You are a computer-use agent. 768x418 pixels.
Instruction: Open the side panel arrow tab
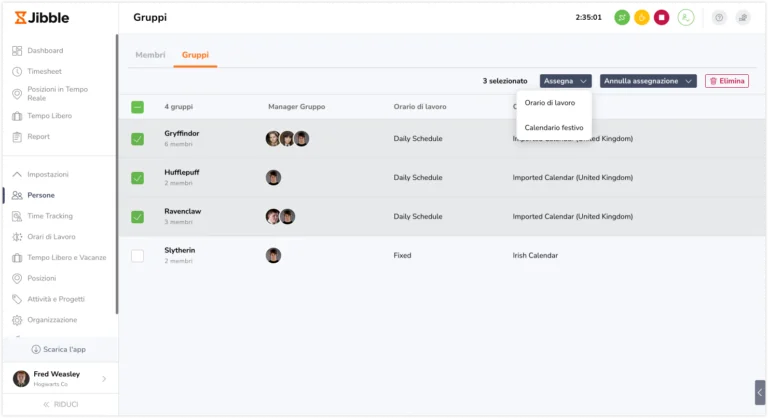click(760, 393)
